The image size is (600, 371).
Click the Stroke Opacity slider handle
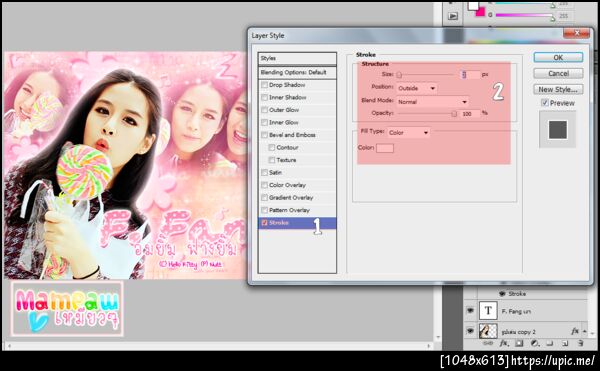(454, 114)
